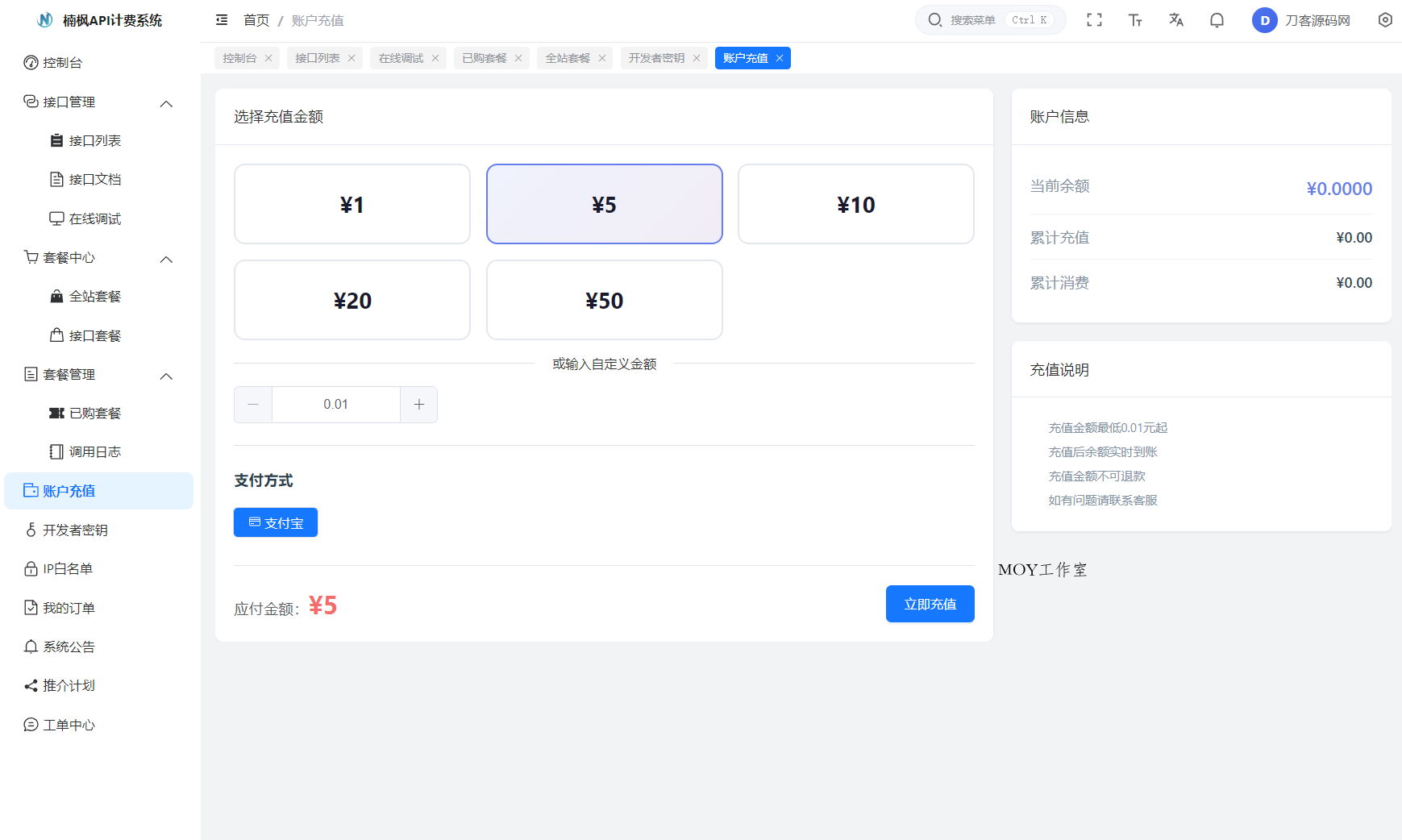The image size is (1402, 840).
Task: Open 工单中心 from the sidebar
Action: (x=69, y=725)
